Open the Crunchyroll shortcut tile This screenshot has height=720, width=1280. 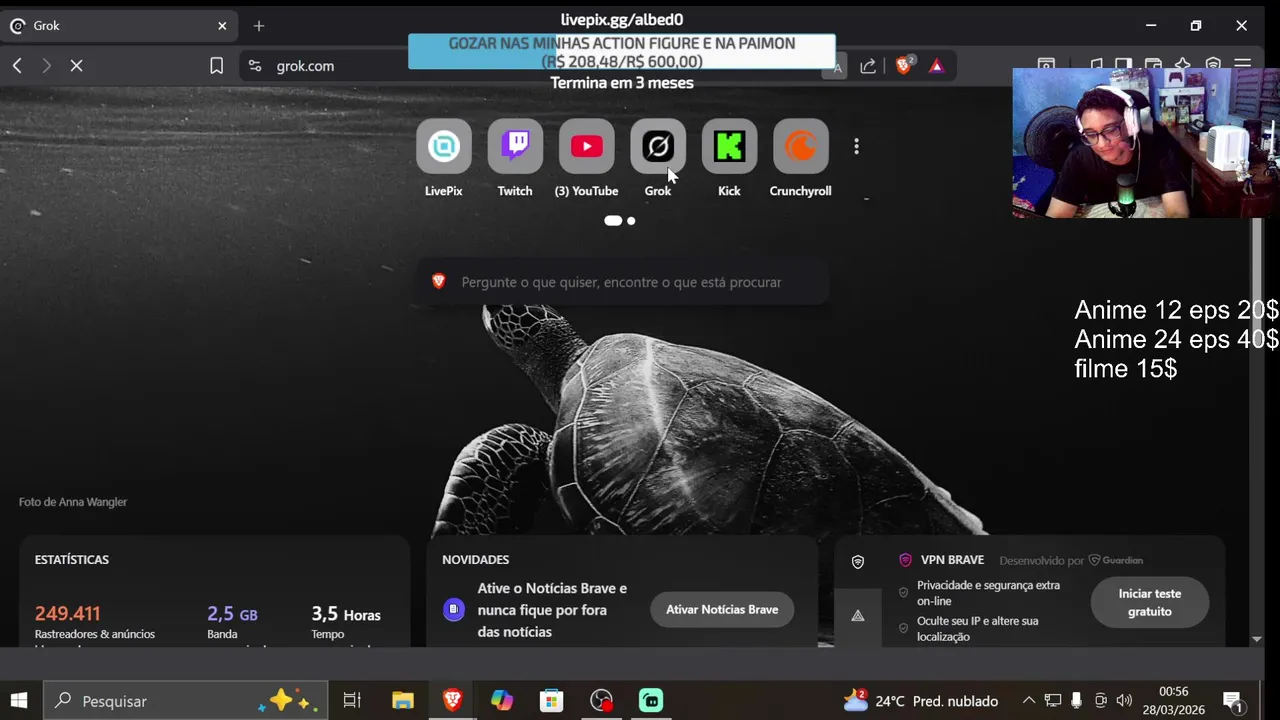click(800, 147)
